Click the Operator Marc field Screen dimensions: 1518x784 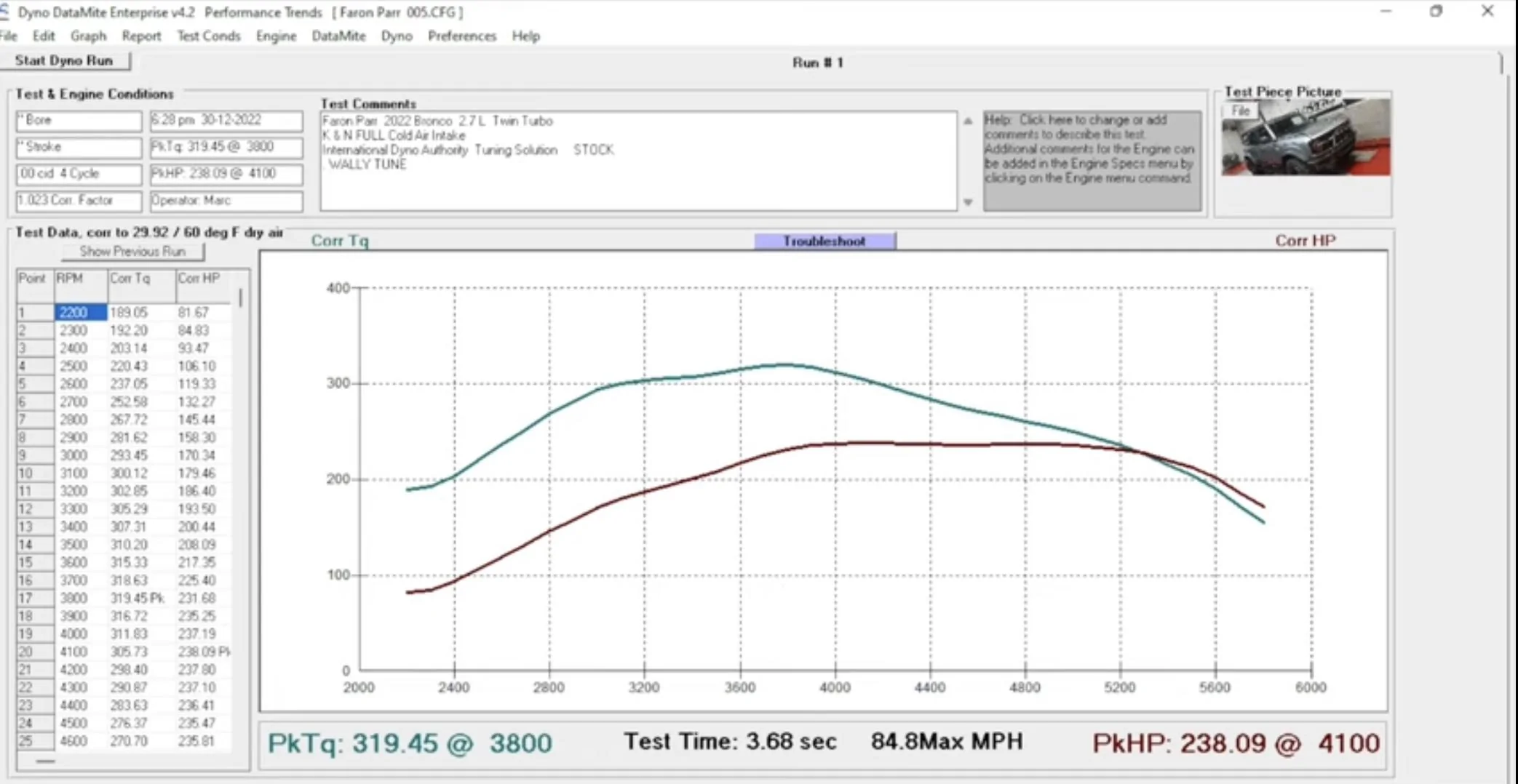click(226, 200)
